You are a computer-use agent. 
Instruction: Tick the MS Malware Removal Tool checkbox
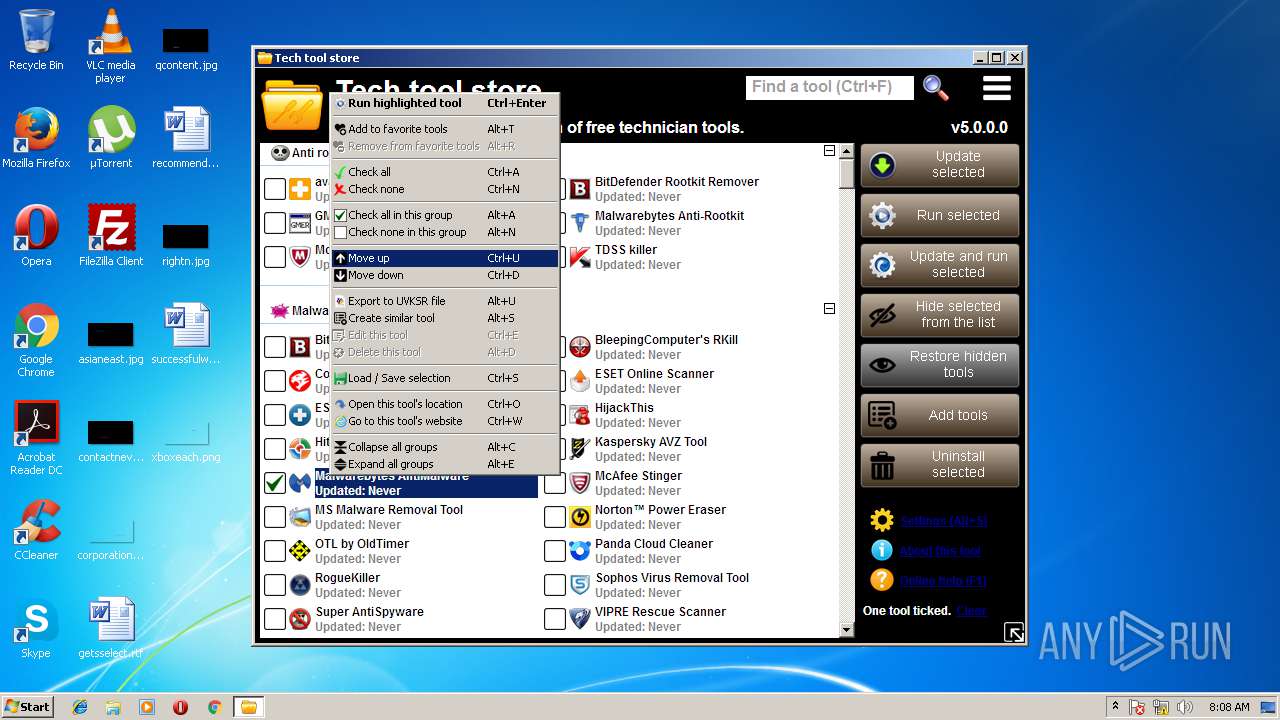(x=275, y=517)
